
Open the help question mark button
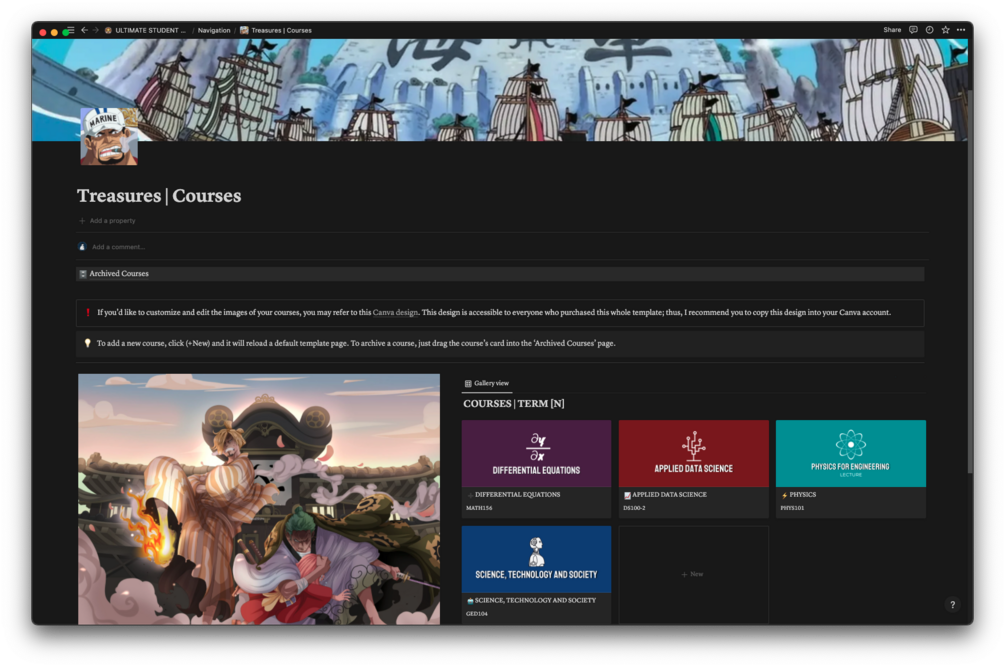(x=952, y=604)
